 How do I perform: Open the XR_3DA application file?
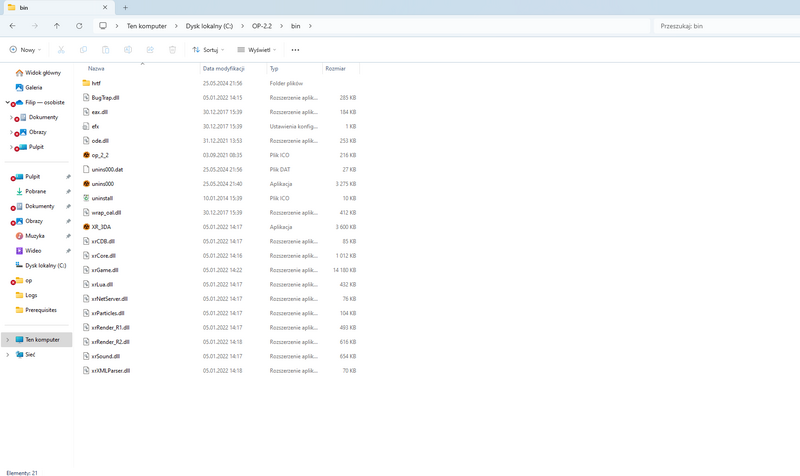point(101,227)
